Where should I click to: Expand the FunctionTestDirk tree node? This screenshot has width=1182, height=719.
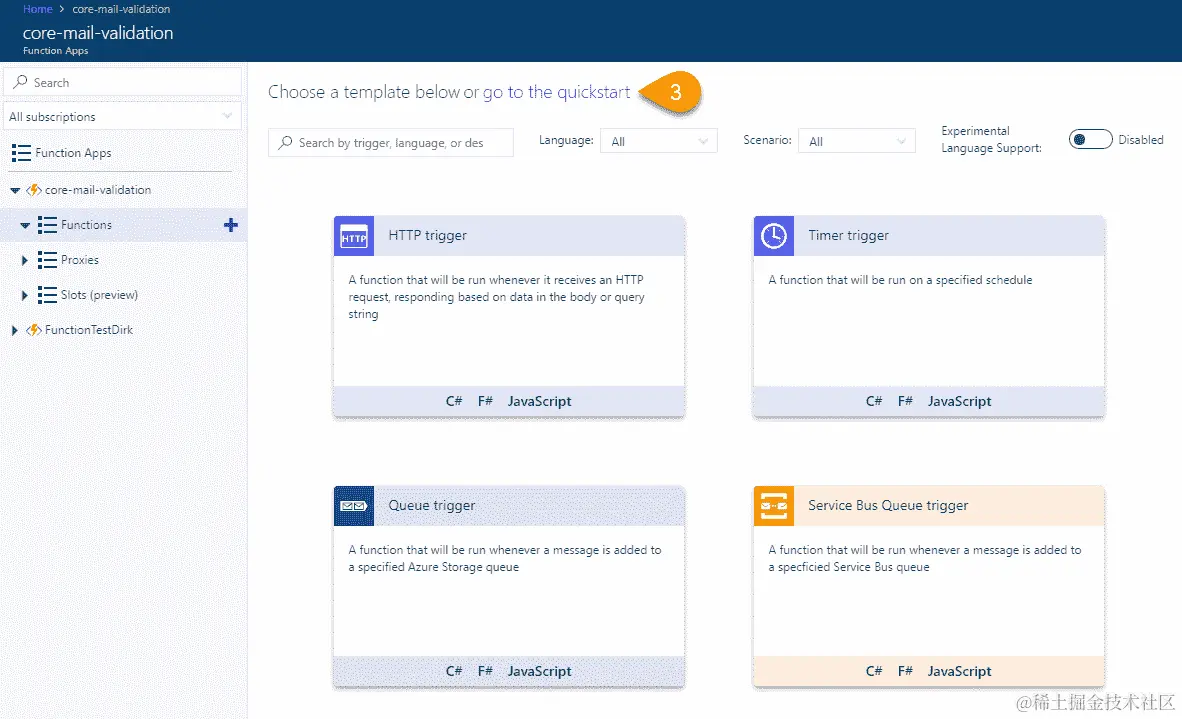click(x=14, y=330)
